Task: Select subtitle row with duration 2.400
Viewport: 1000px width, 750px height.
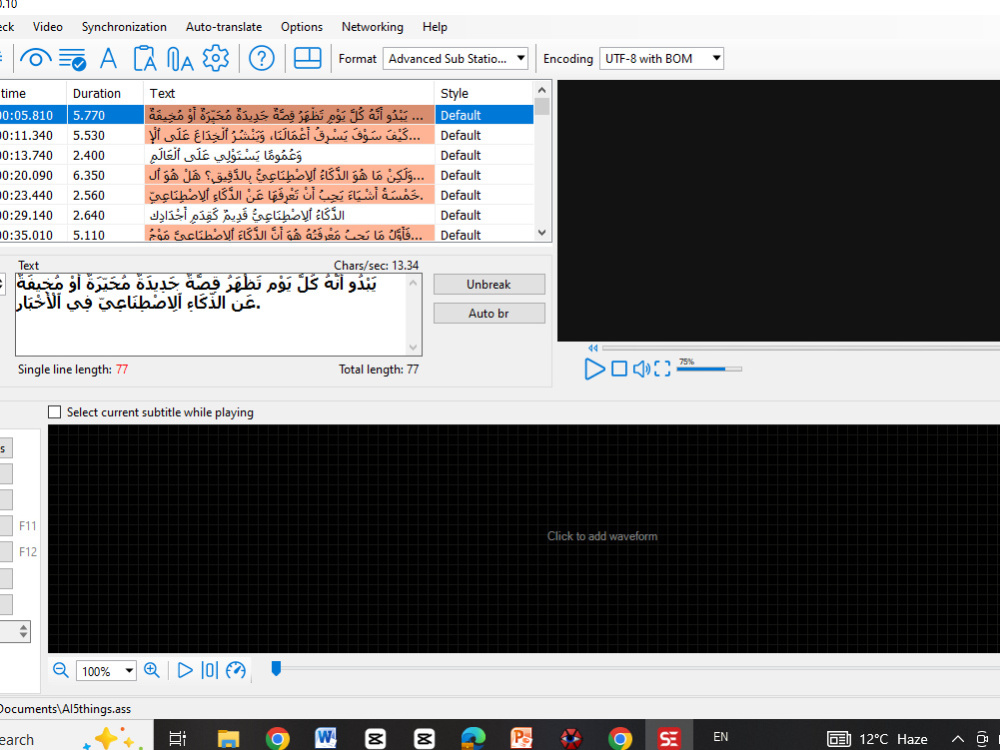Action: 267,155
